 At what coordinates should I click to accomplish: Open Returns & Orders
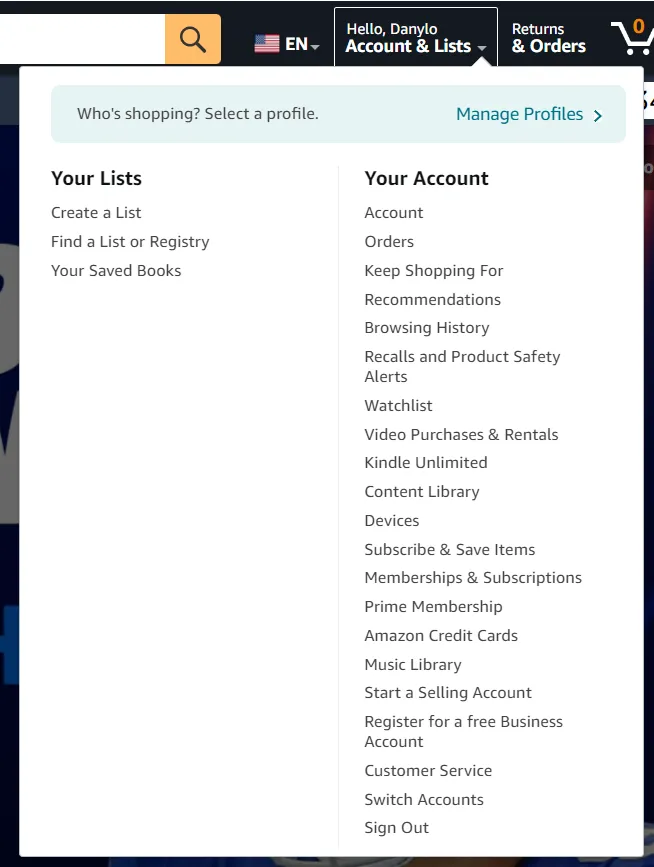(548, 38)
